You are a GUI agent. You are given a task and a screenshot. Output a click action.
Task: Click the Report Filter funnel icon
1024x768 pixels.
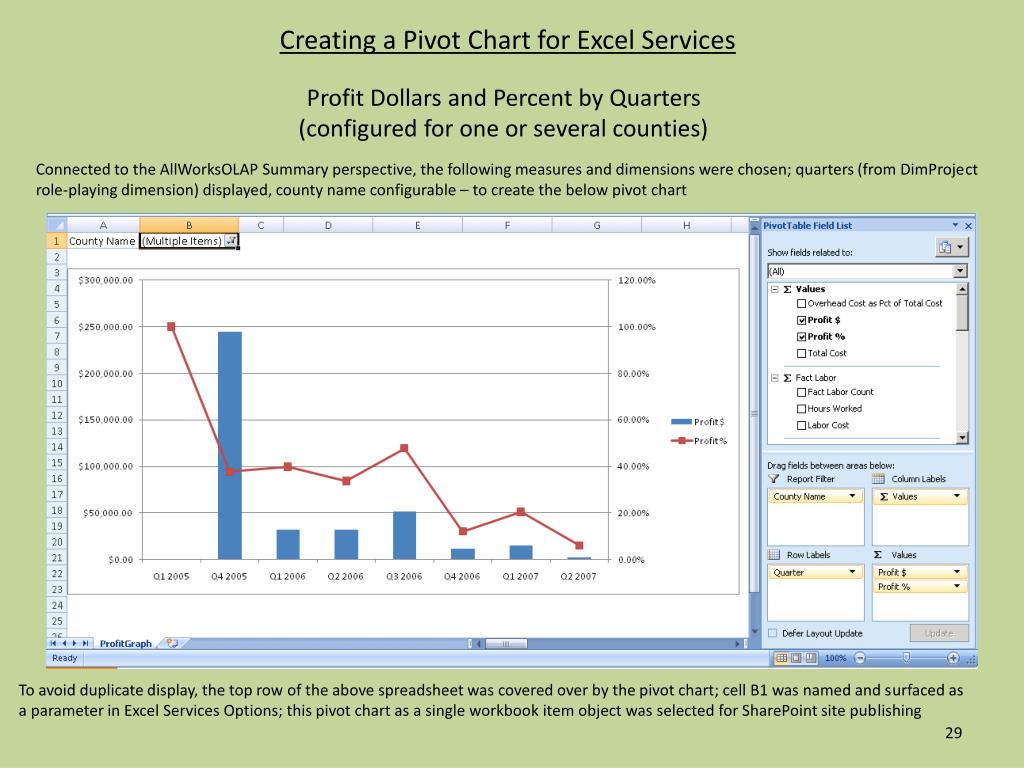click(774, 479)
